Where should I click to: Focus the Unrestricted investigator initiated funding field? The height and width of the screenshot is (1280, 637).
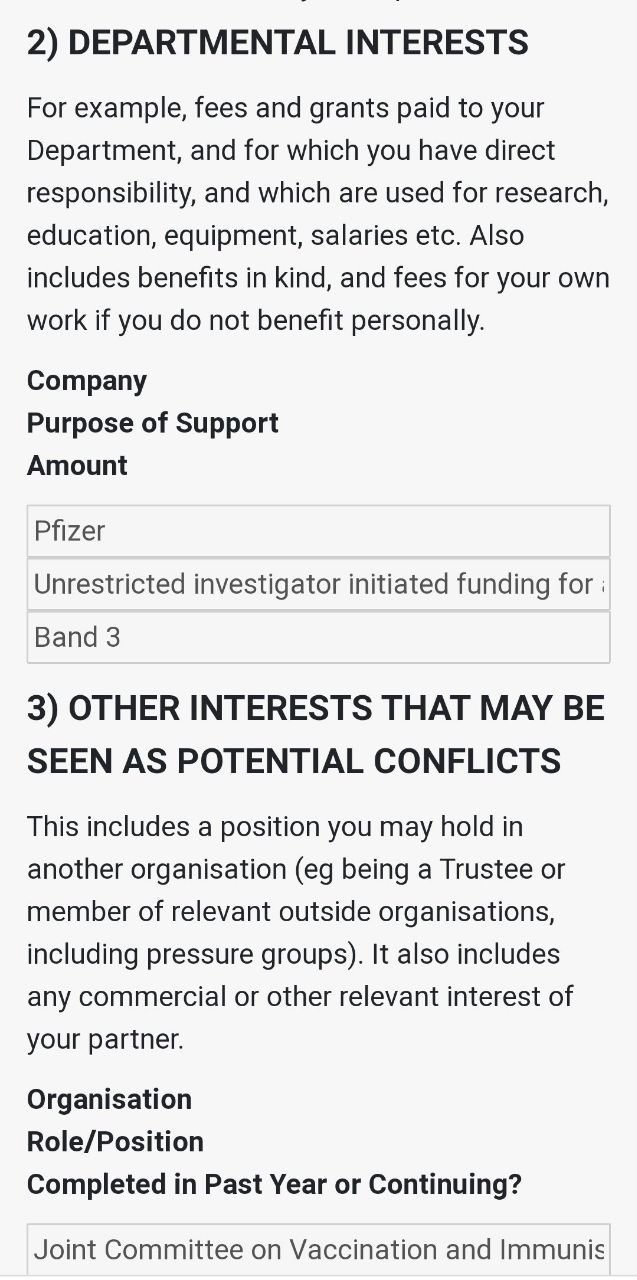pyautogui.click(x=318, y=584)
